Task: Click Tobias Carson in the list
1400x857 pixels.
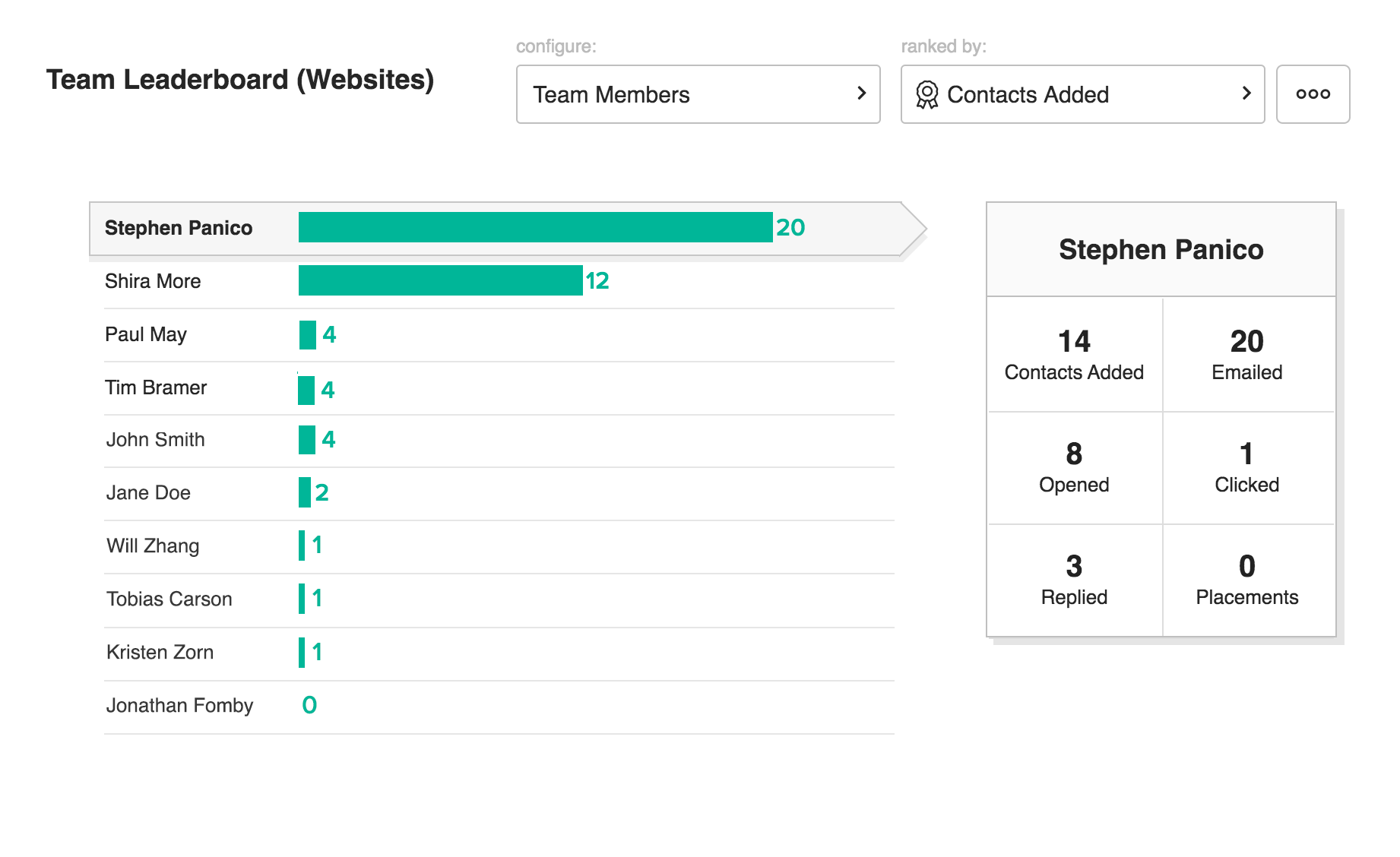Action: [169, 599]
